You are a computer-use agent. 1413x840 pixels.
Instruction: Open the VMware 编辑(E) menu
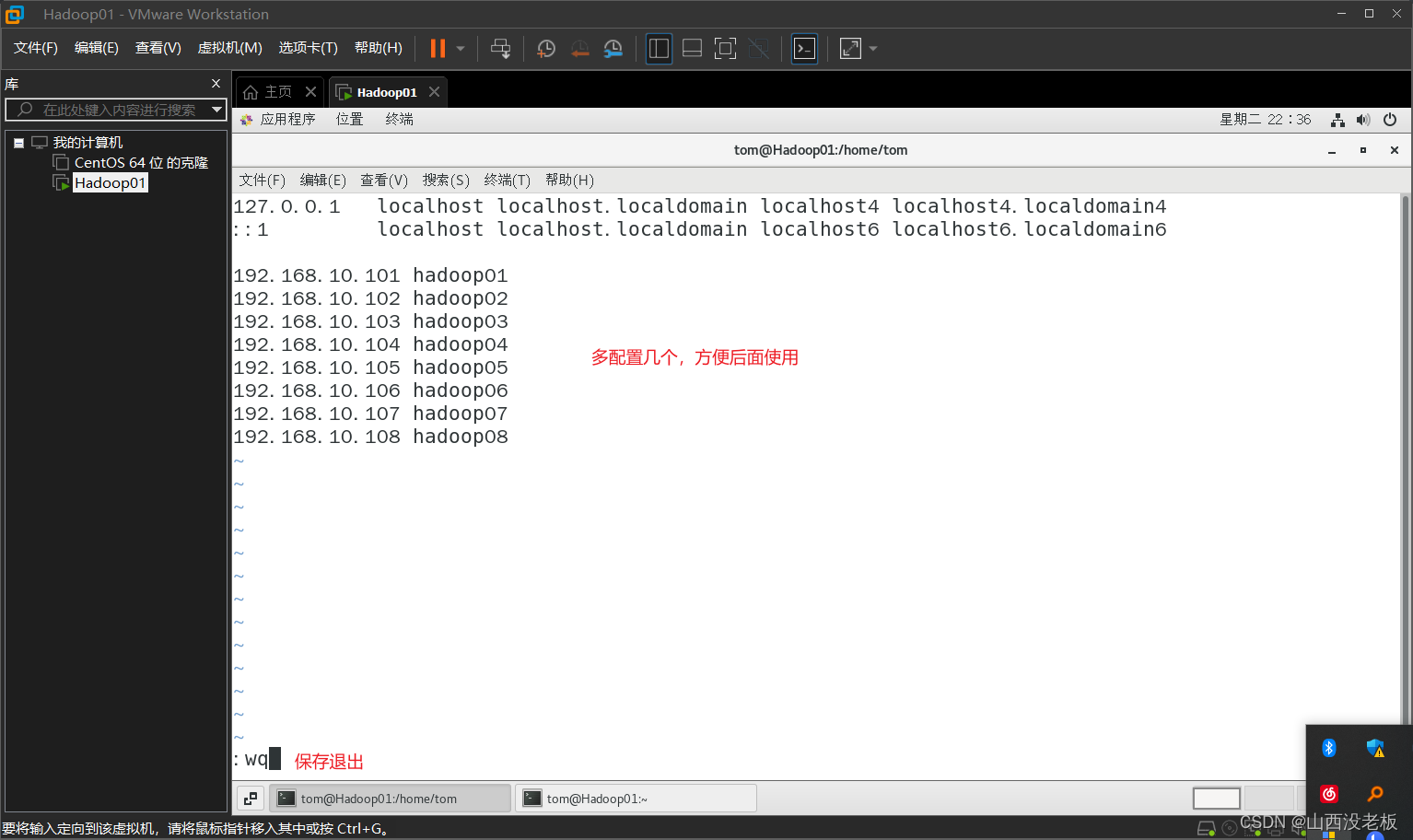[x=97, y=48]
